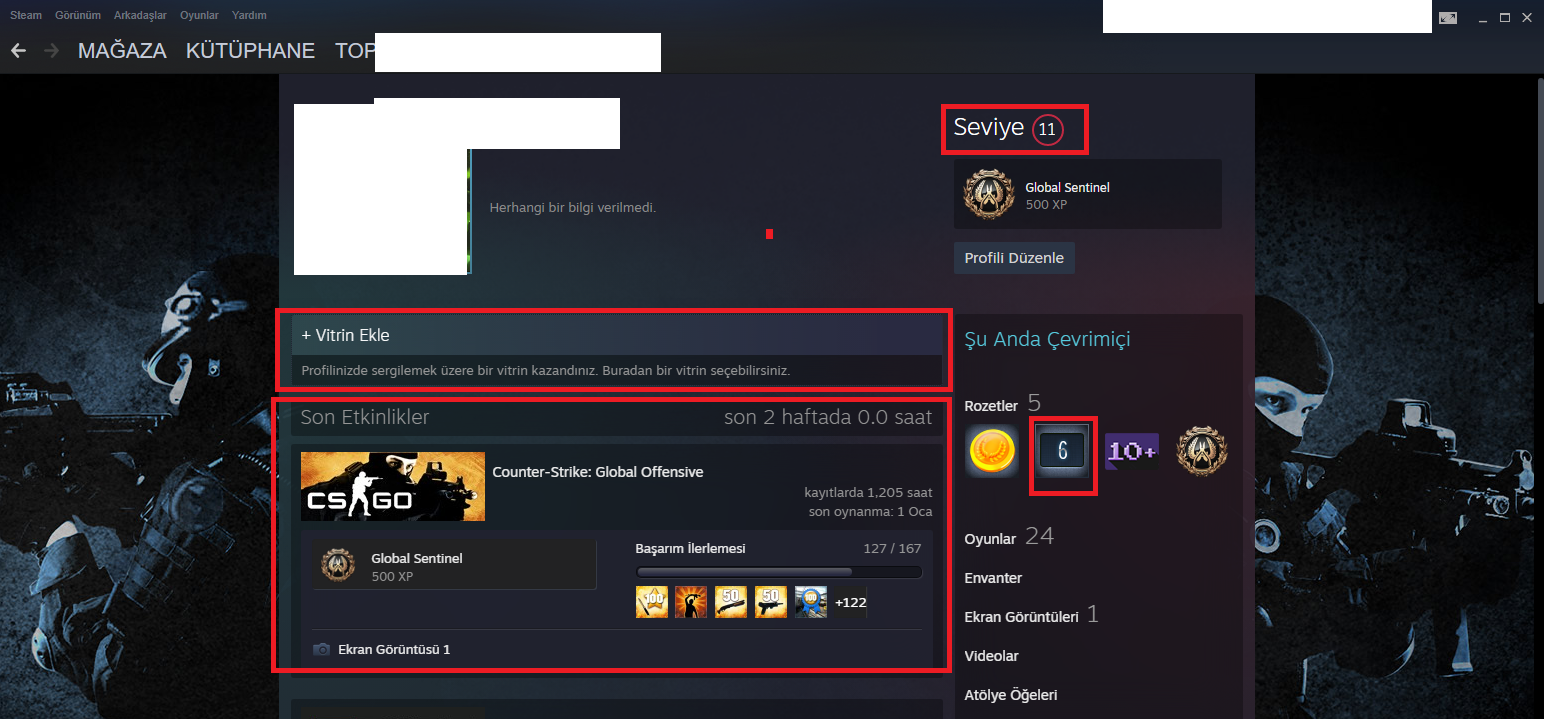Click the back navigation arrow
1544x719 pixels.
[x=17, y=50]
